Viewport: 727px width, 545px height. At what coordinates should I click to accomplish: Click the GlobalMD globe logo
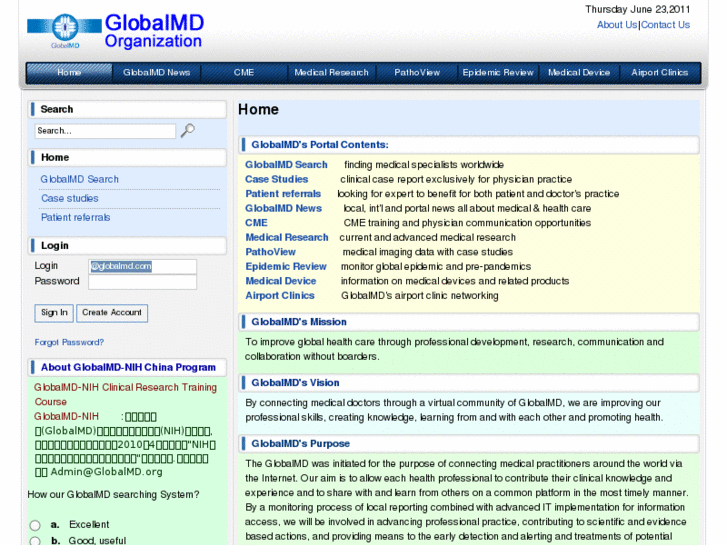[65, 30]
